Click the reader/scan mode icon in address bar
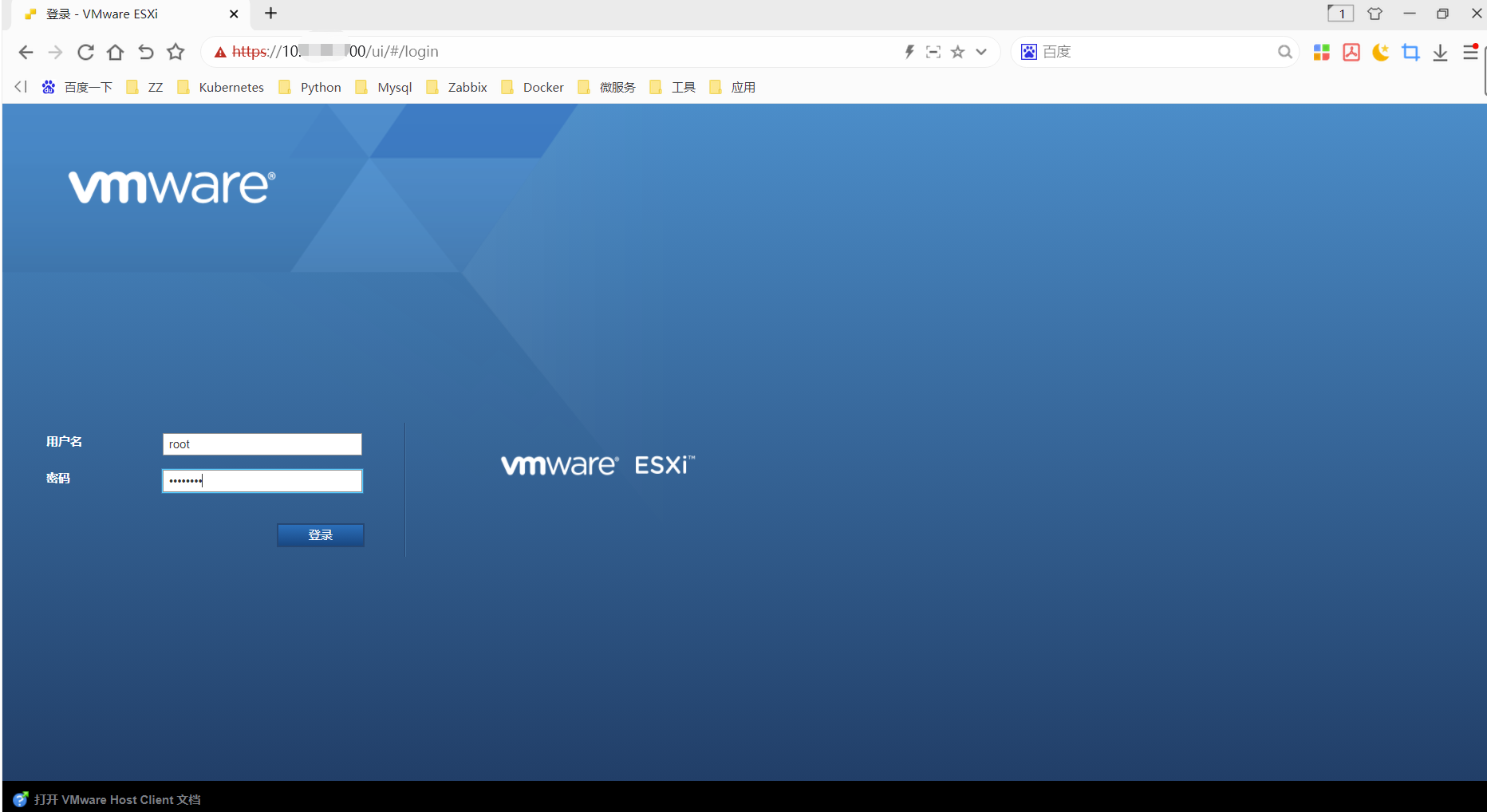The height and width of the screenshot is (812, 1487). [933, 52]
